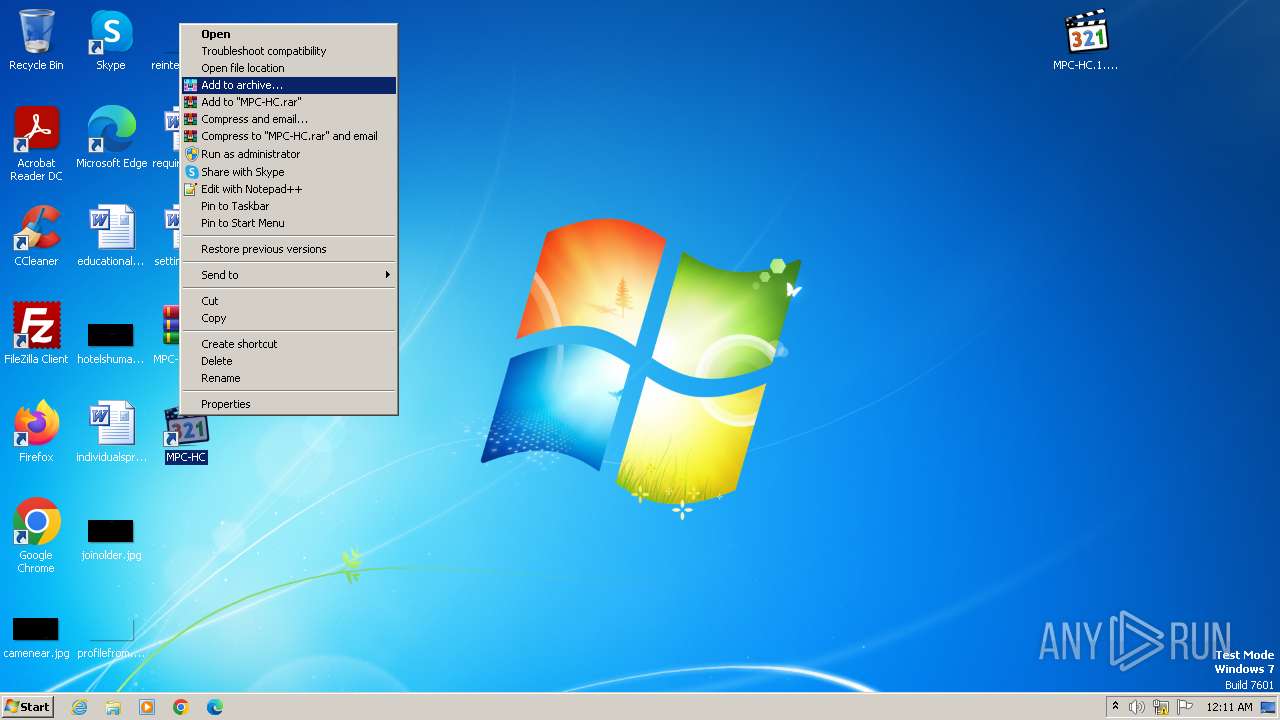Image resolution: width=1280 pixels, height=720 pixels.
Task: Select the MPC-HC shortcut on desktop
Action: coord(186,436)
